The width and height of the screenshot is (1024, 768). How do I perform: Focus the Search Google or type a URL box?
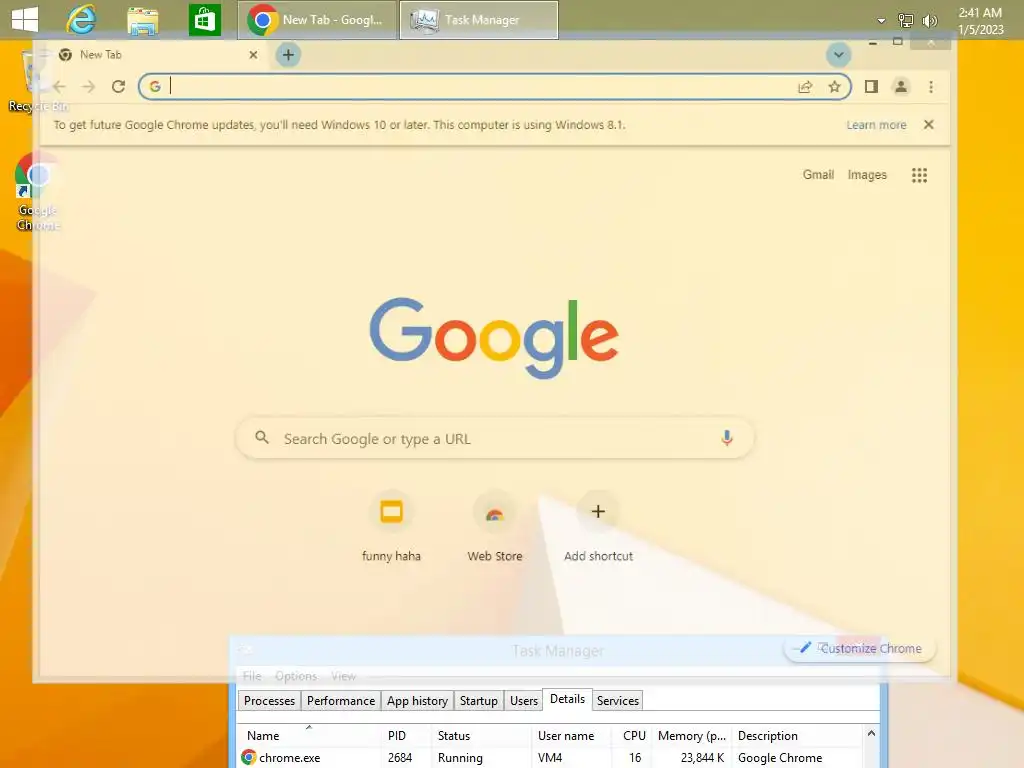494,438
